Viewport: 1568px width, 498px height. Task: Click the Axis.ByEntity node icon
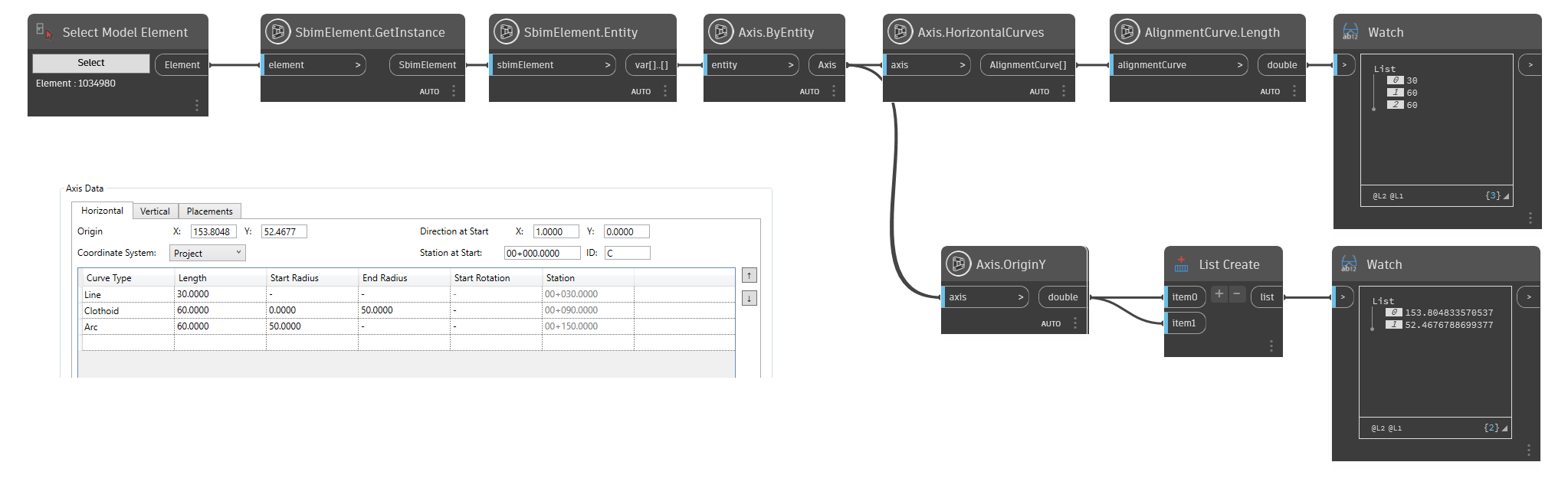pos(720,31)
